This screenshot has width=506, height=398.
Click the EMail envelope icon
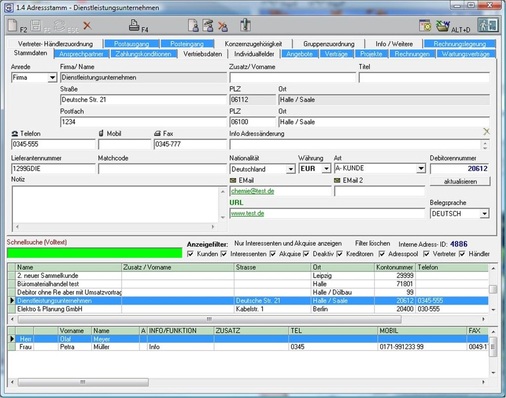[233, 180]
